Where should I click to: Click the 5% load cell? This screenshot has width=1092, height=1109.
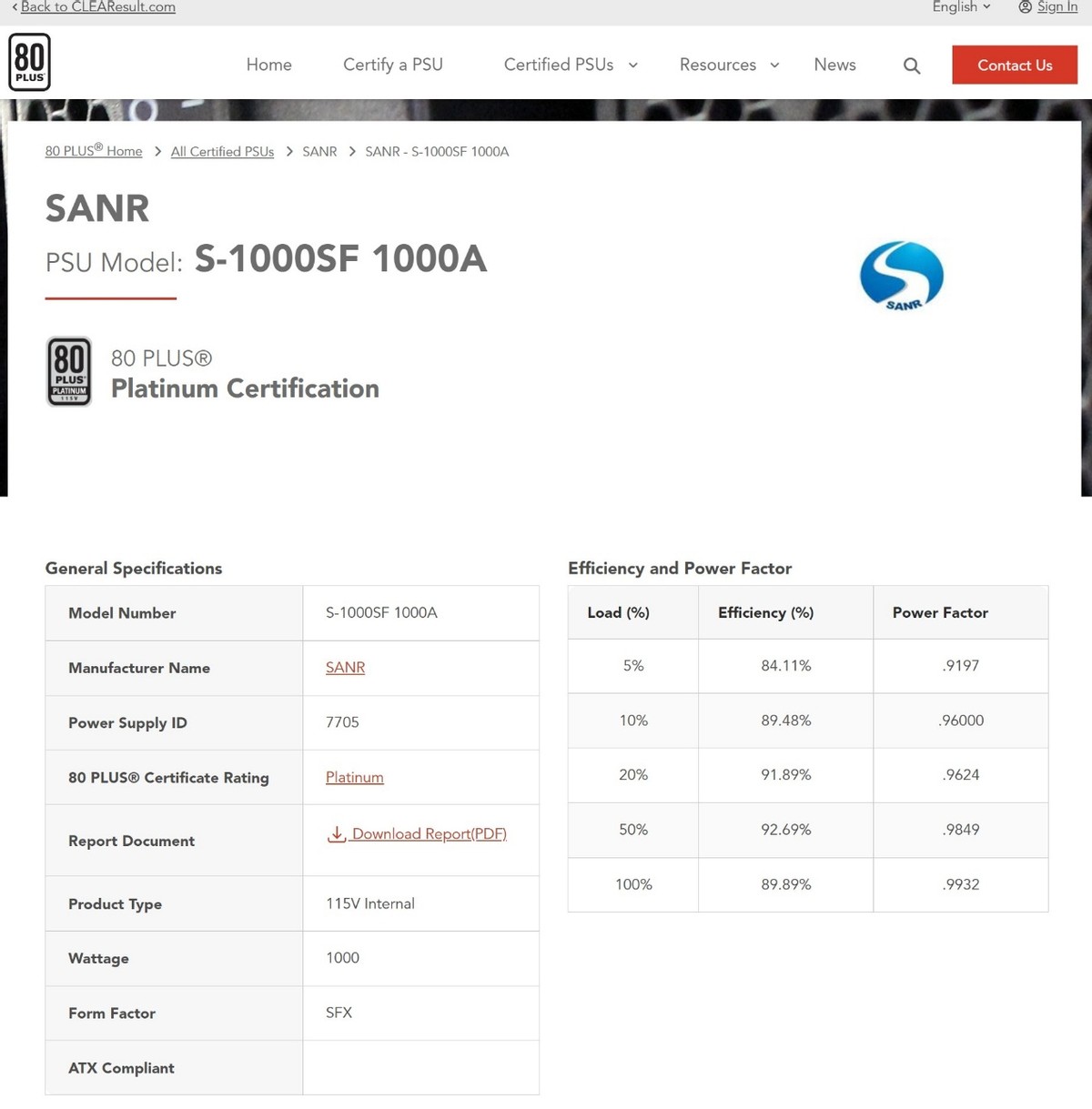click(x=633, y=665)
